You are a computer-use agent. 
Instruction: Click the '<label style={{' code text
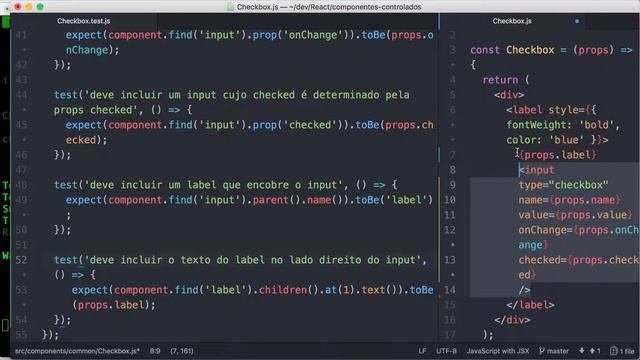551,110
